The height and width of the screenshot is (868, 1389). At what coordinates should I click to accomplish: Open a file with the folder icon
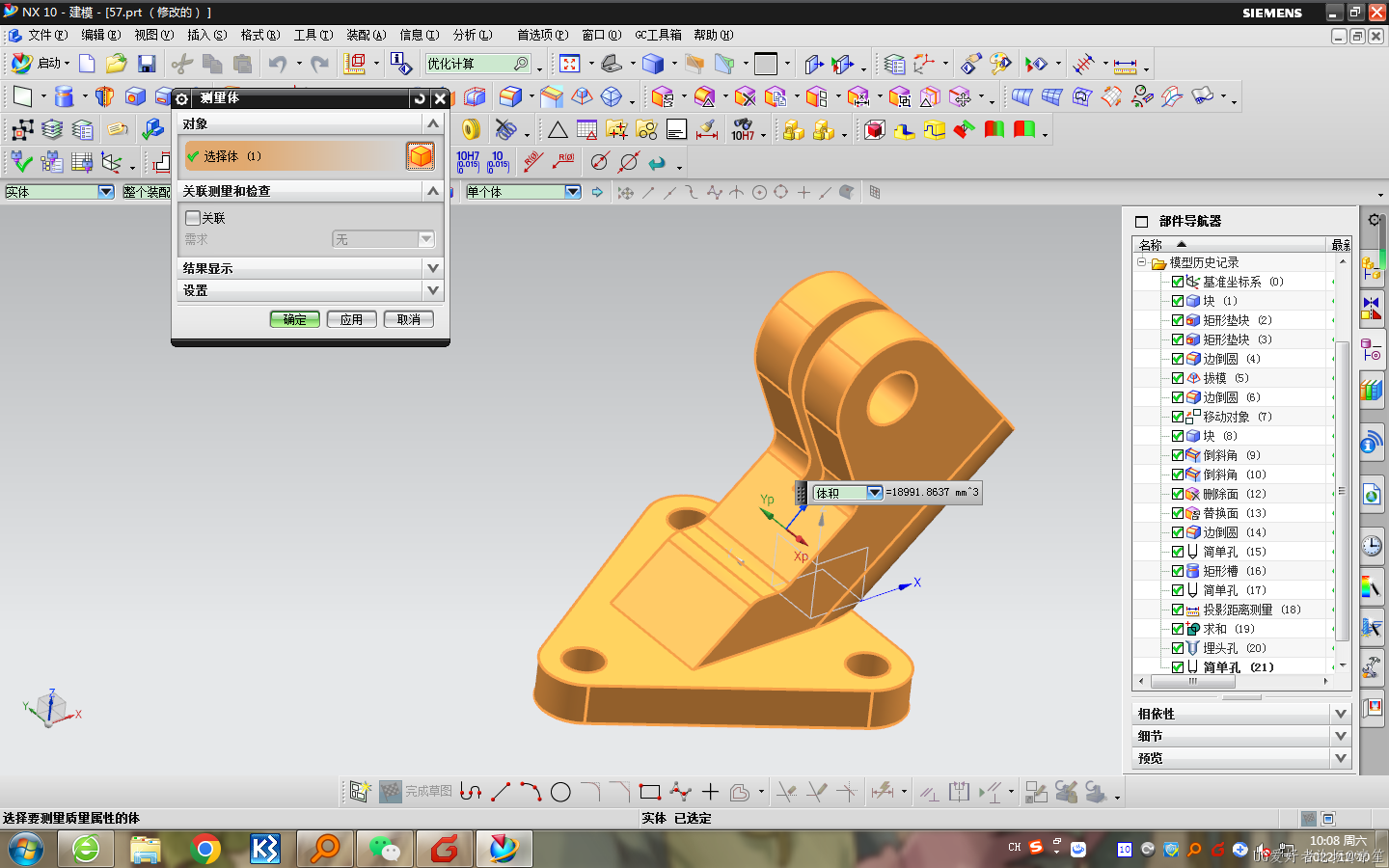click(117, 64)
